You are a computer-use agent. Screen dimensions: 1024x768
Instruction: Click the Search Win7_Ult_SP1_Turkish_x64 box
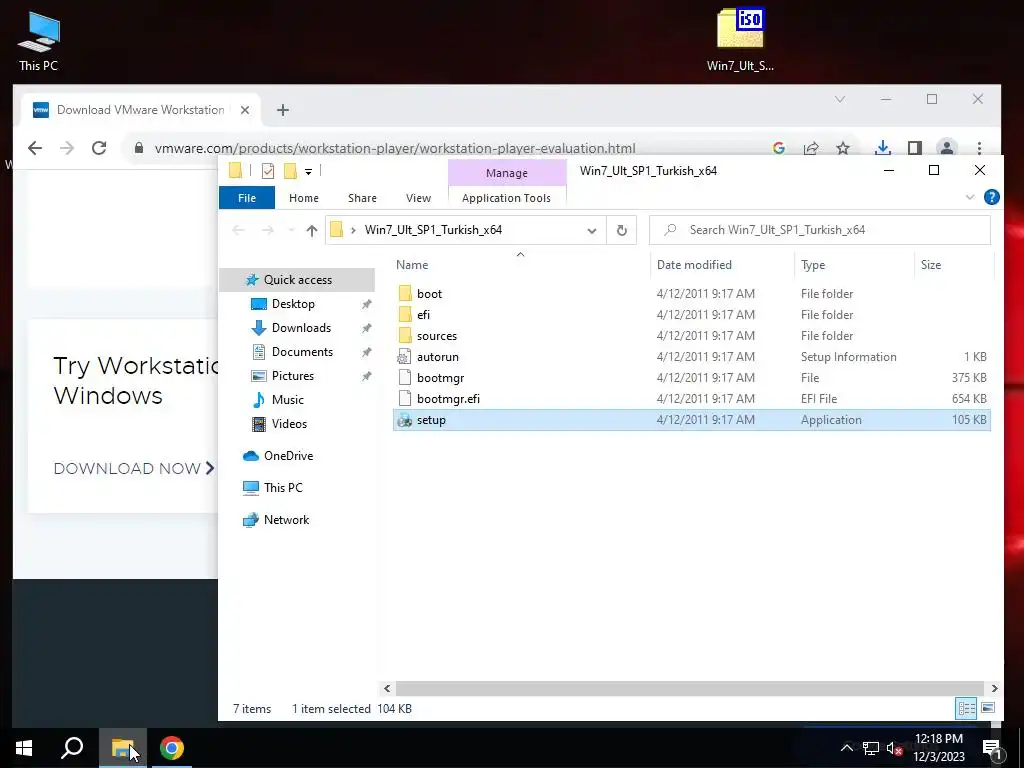pyautogui.click(x=820, y=230)
